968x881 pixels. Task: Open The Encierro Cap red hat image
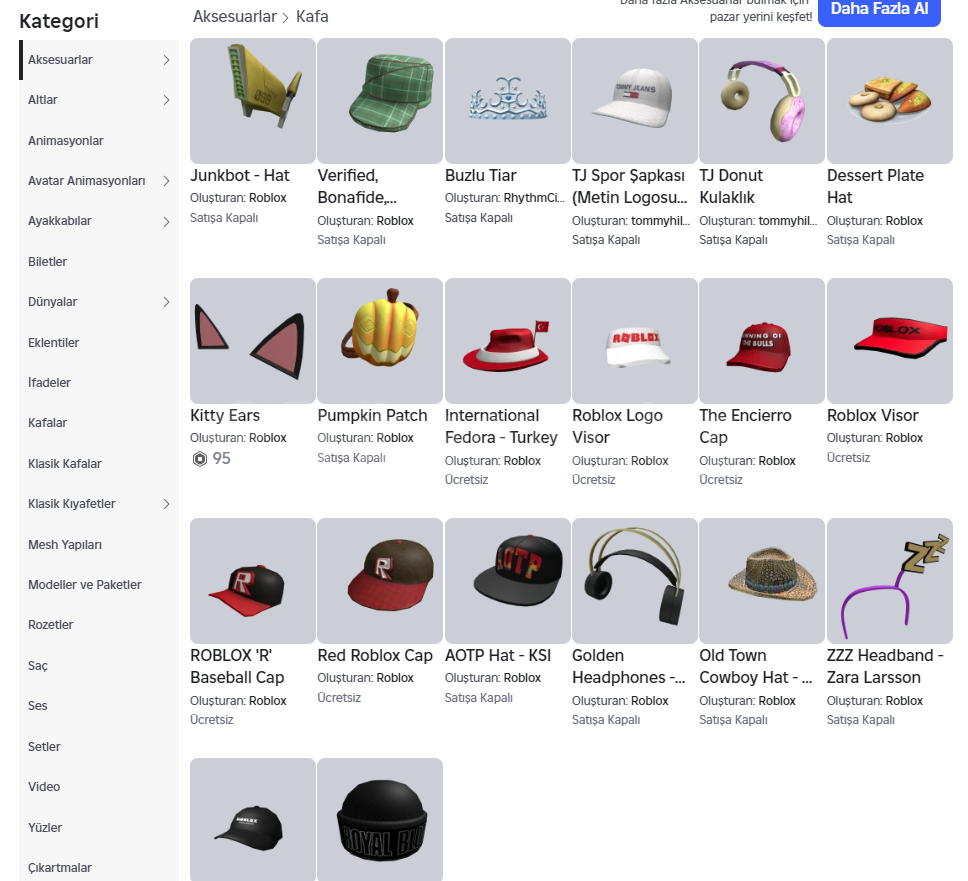coord(762,341)
